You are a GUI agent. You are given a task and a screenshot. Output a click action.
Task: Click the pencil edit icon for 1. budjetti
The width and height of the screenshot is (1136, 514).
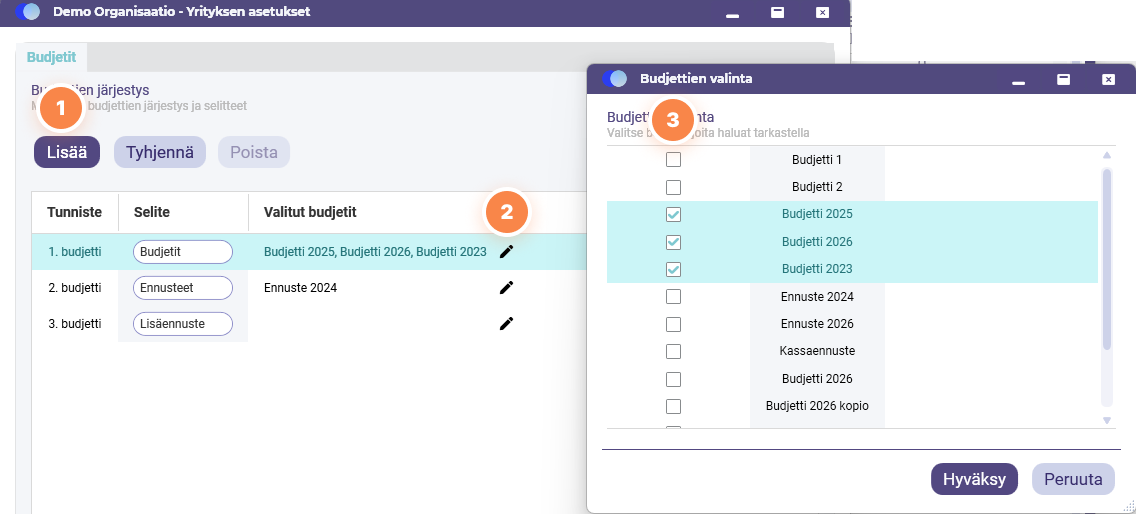506,252
